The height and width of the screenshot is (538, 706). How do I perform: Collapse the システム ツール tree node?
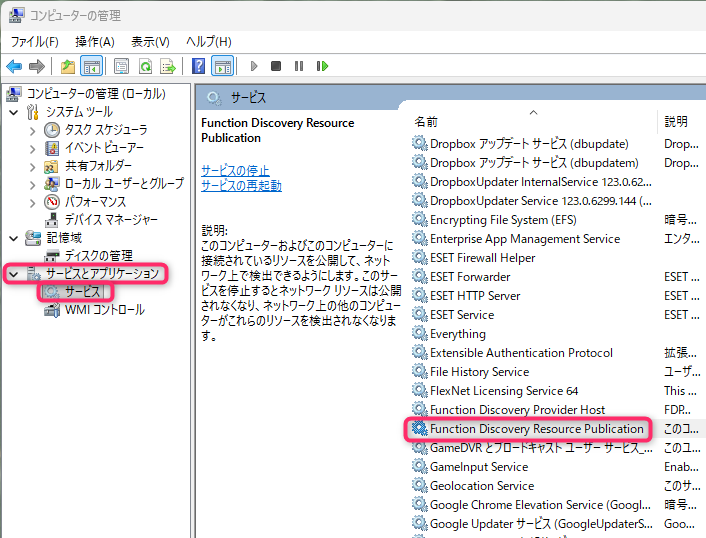pos(13,112)
